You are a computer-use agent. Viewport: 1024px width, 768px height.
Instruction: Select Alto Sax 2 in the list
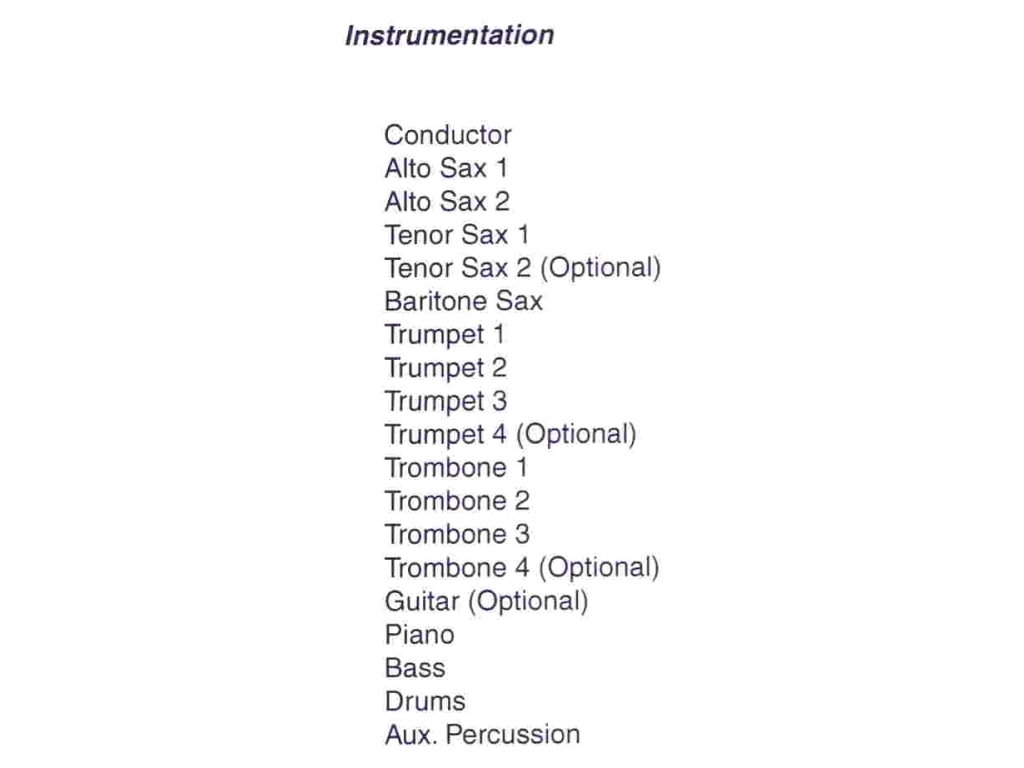(x=447, y=202)
